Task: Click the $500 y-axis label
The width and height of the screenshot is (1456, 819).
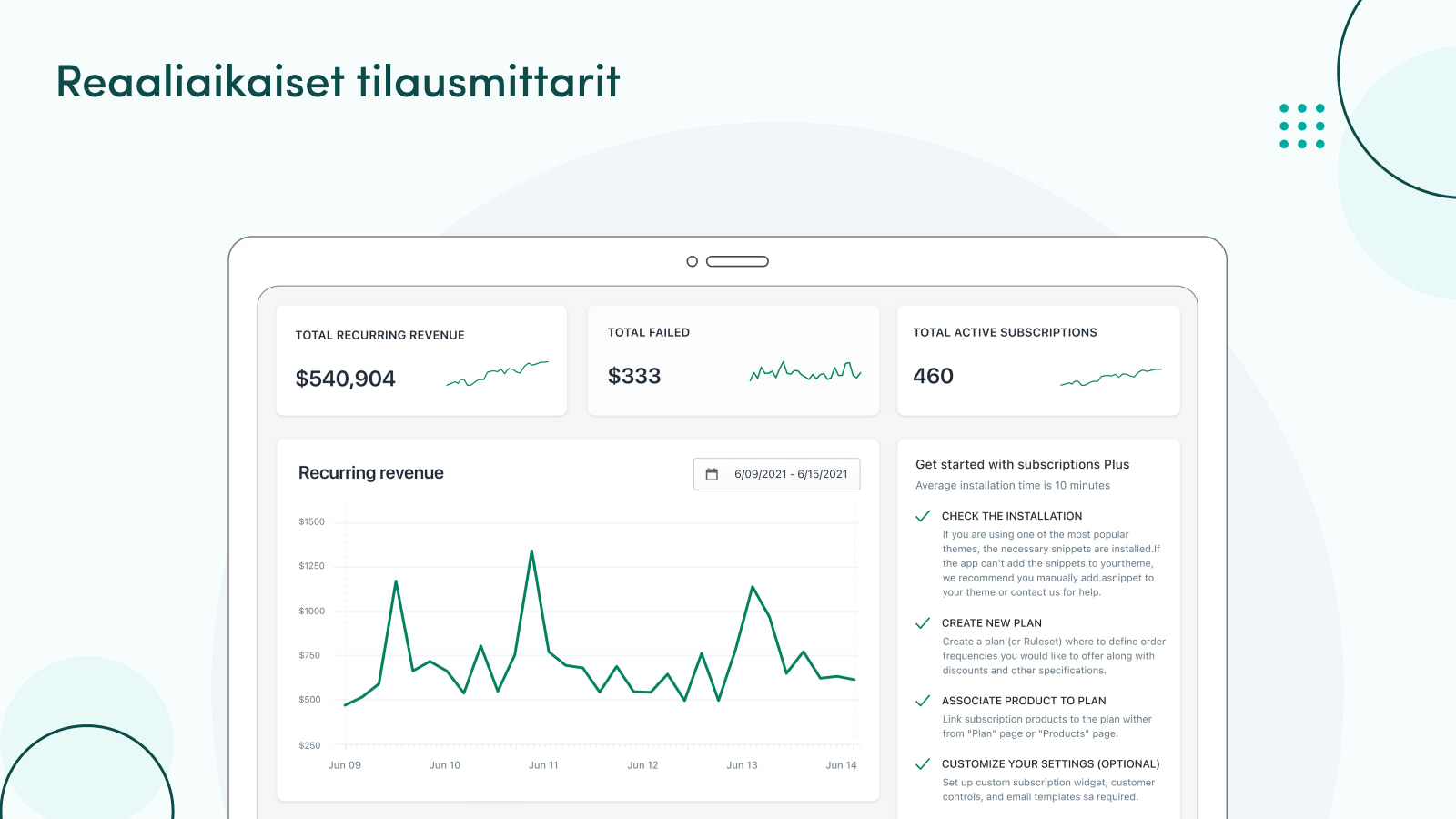Action: 309,700
